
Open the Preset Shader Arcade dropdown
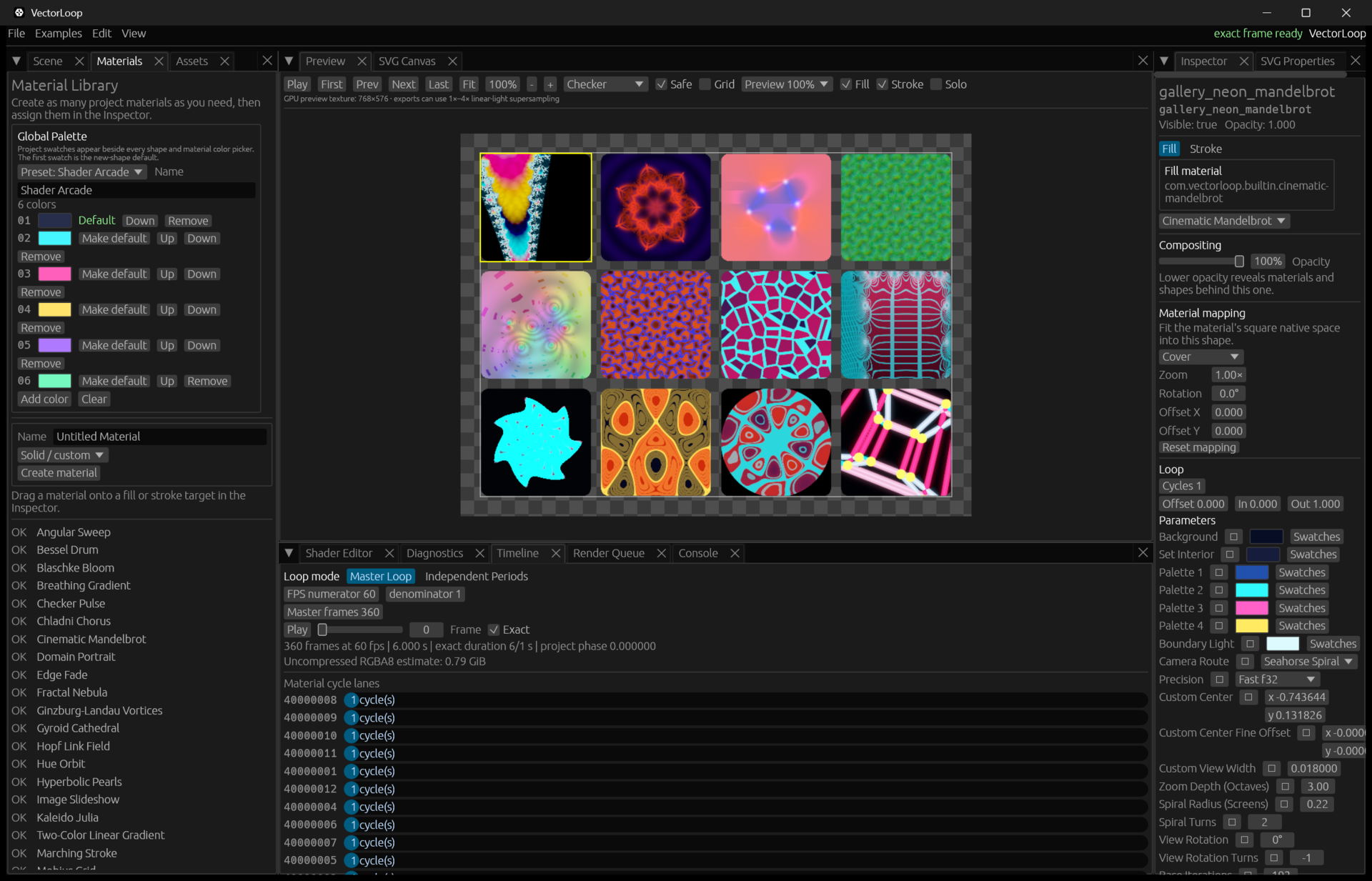coord(81,172)
